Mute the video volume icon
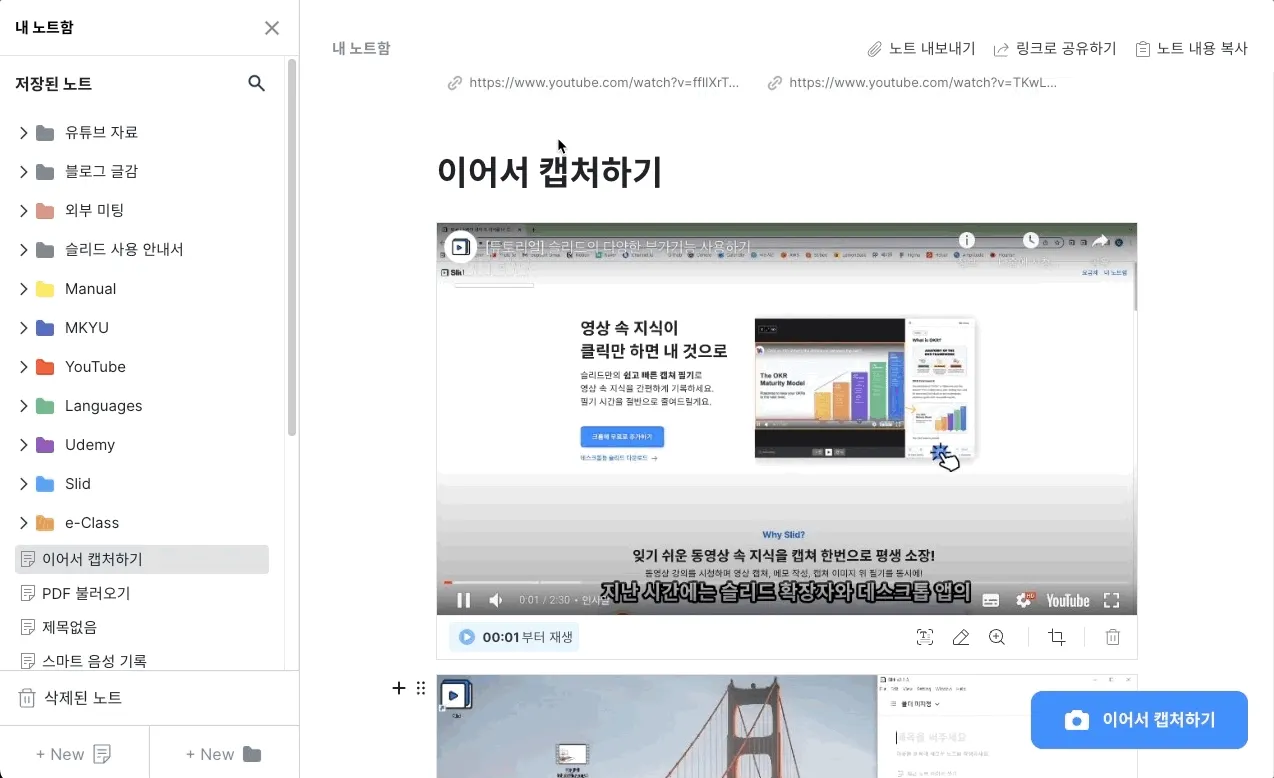 tap(496, 600)
